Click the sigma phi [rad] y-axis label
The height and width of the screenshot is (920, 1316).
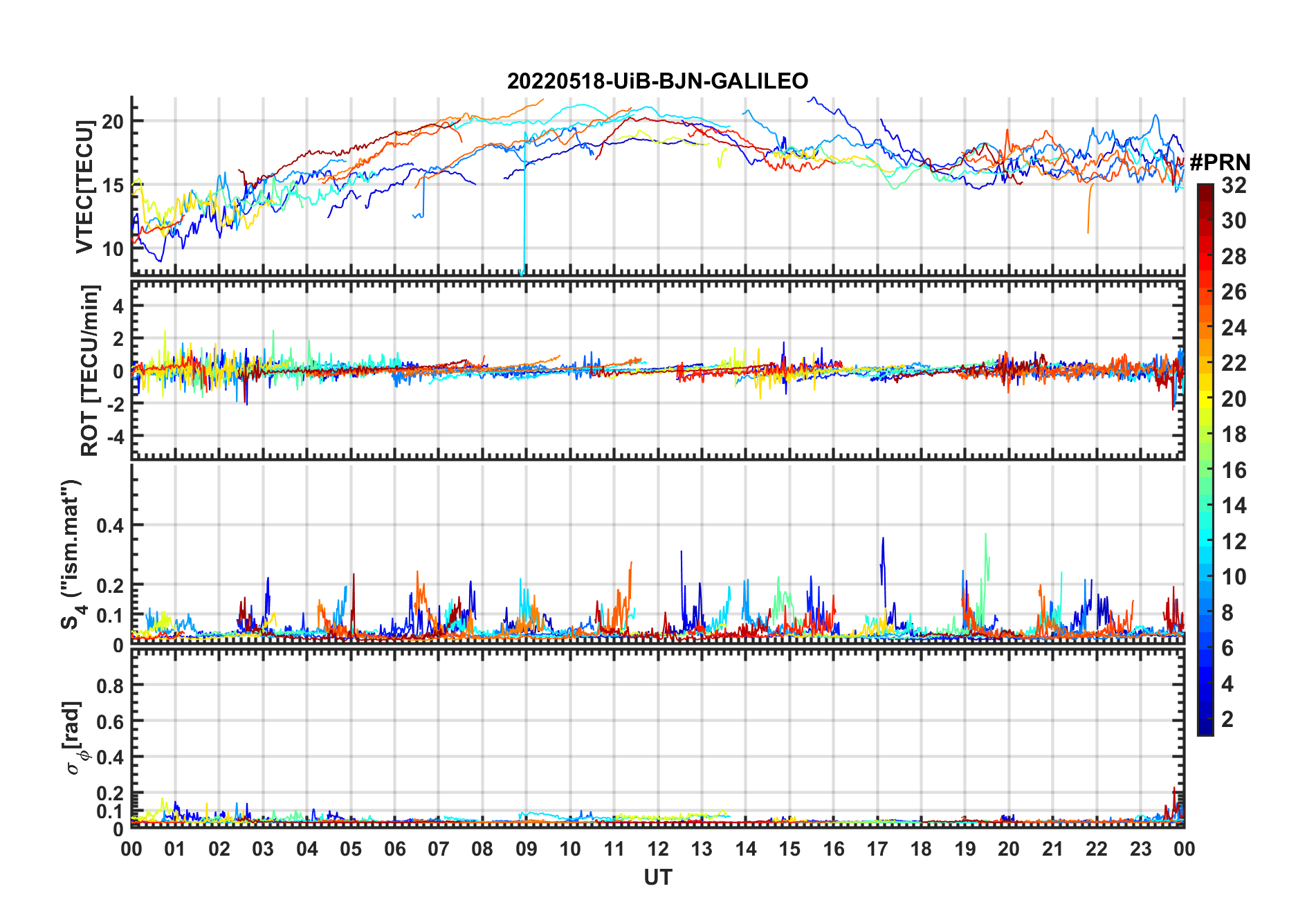[77, 737]
